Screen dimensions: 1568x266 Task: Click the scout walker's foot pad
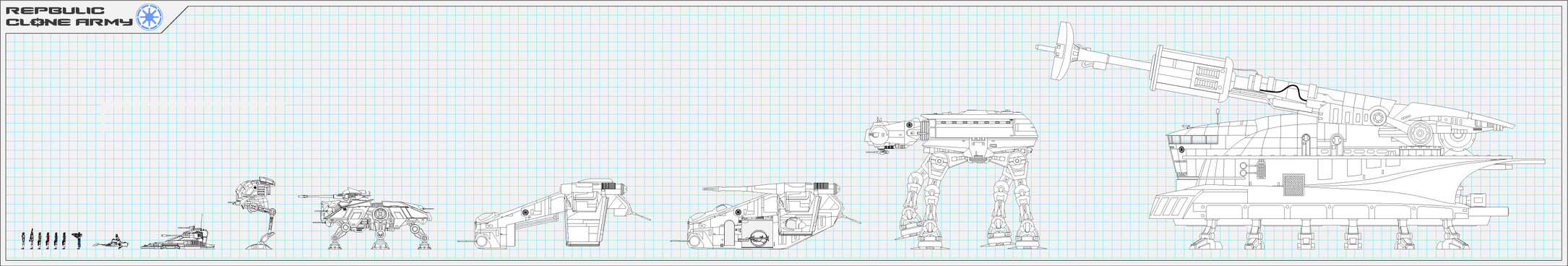(x=259, y=246)
